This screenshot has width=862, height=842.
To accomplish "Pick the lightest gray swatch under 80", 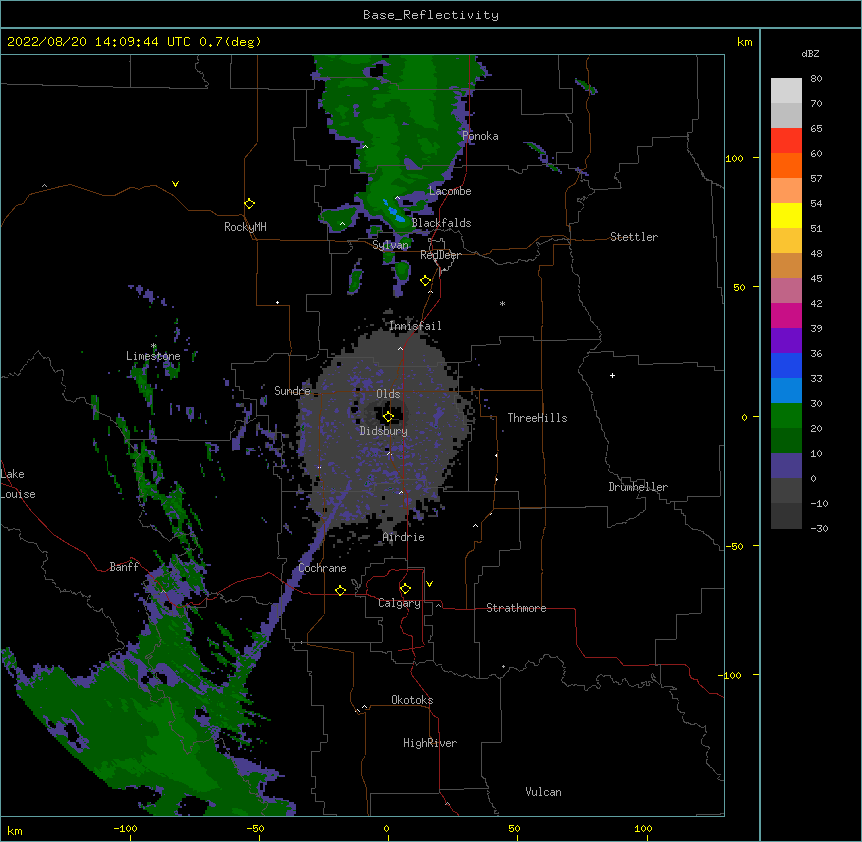I will point(786,91).
